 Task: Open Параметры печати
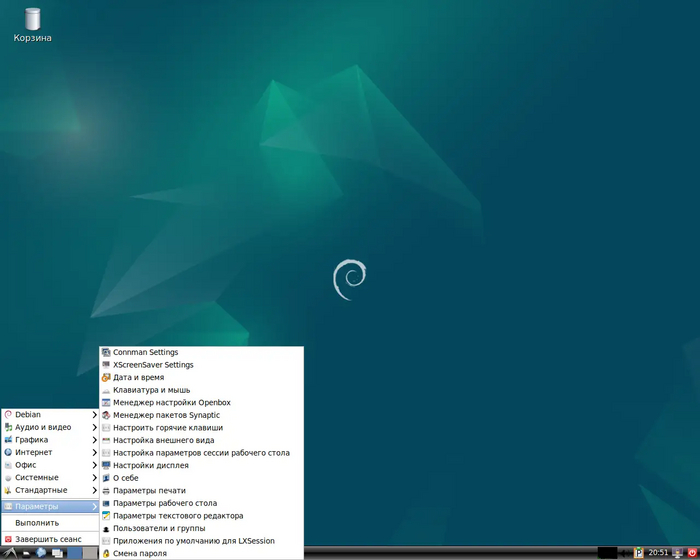(201, 490)
